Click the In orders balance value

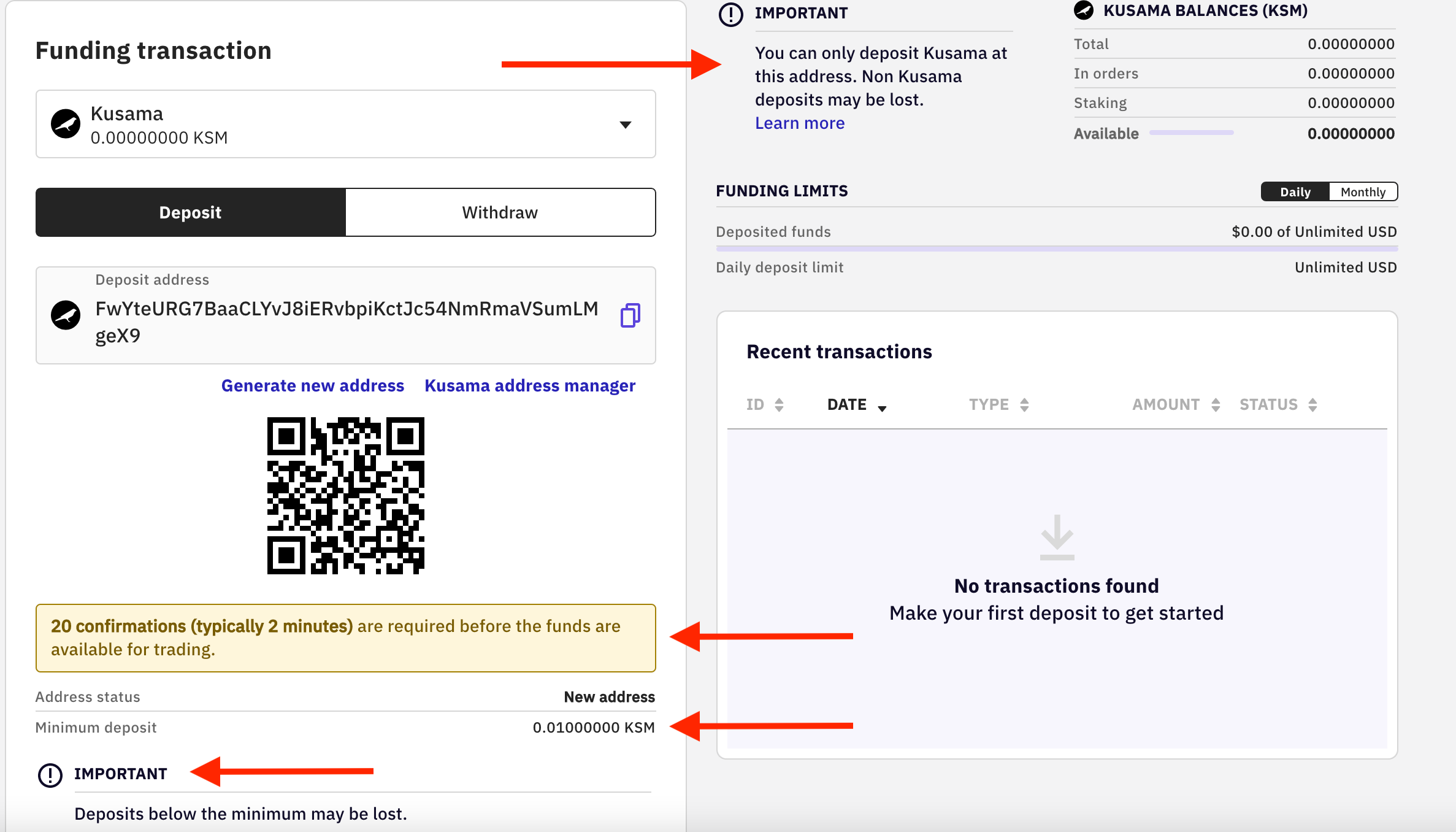[1351, 74]
